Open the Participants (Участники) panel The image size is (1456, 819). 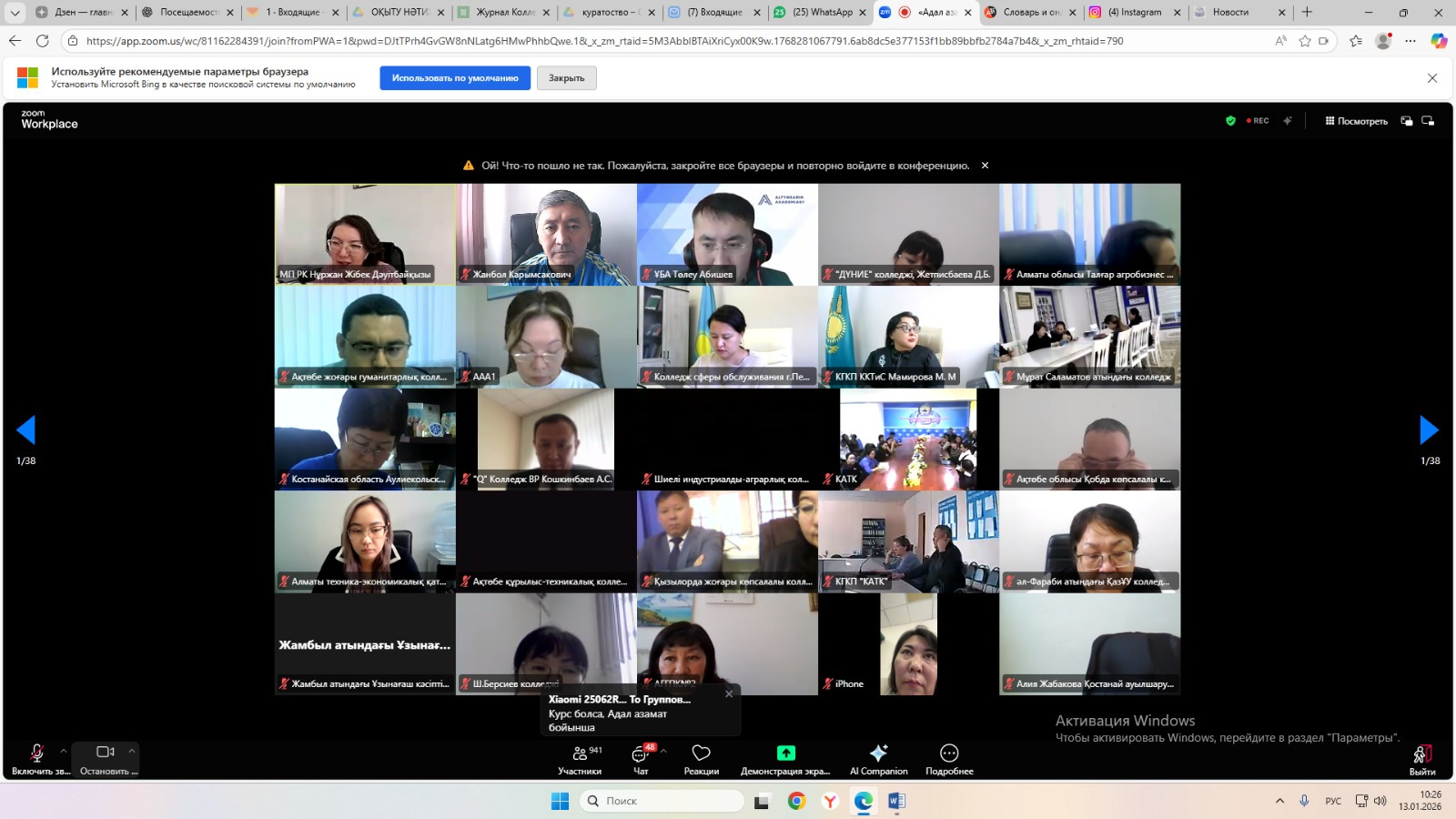click(x=580, y=759)
